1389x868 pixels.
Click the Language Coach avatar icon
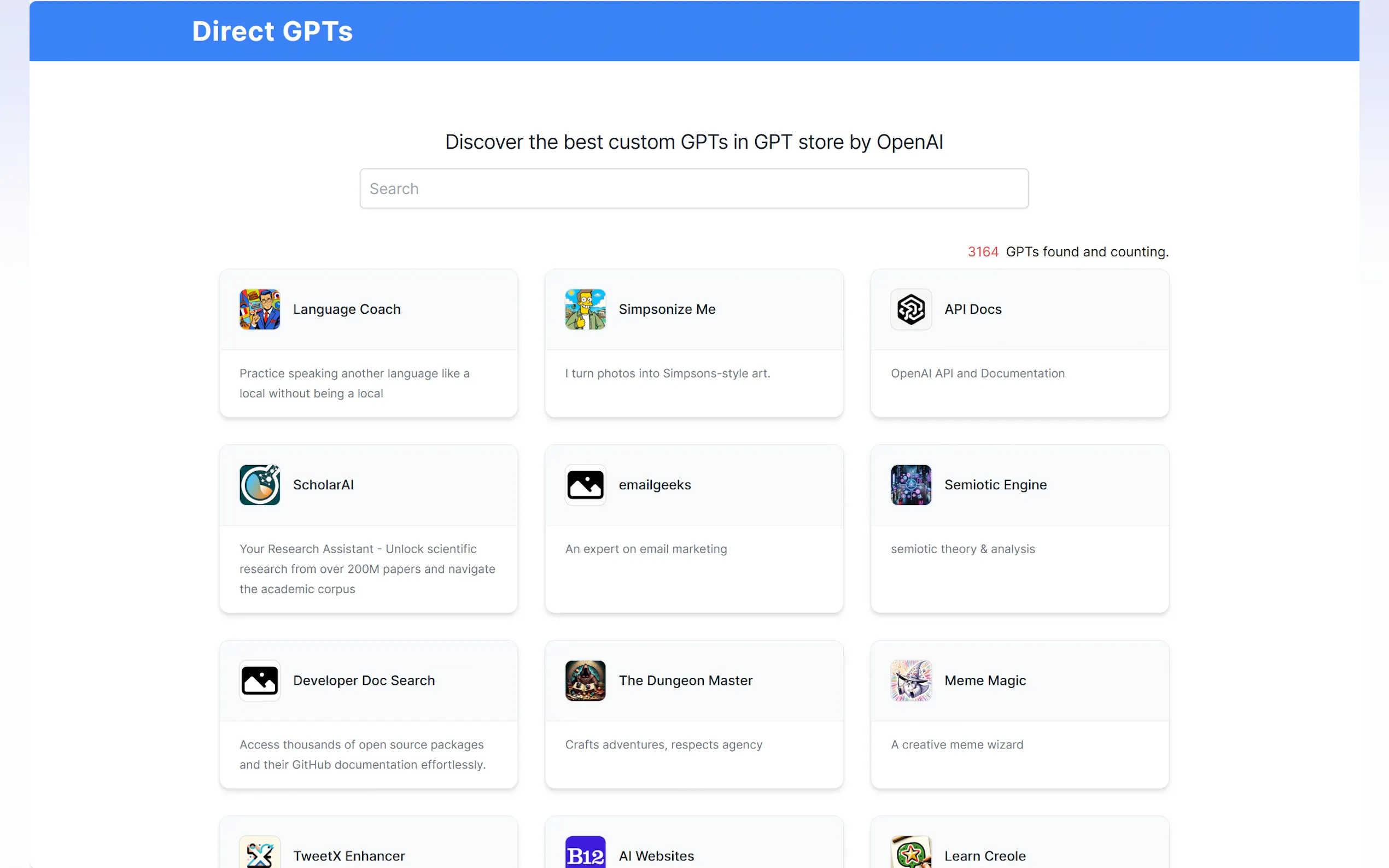click(260, 309)
